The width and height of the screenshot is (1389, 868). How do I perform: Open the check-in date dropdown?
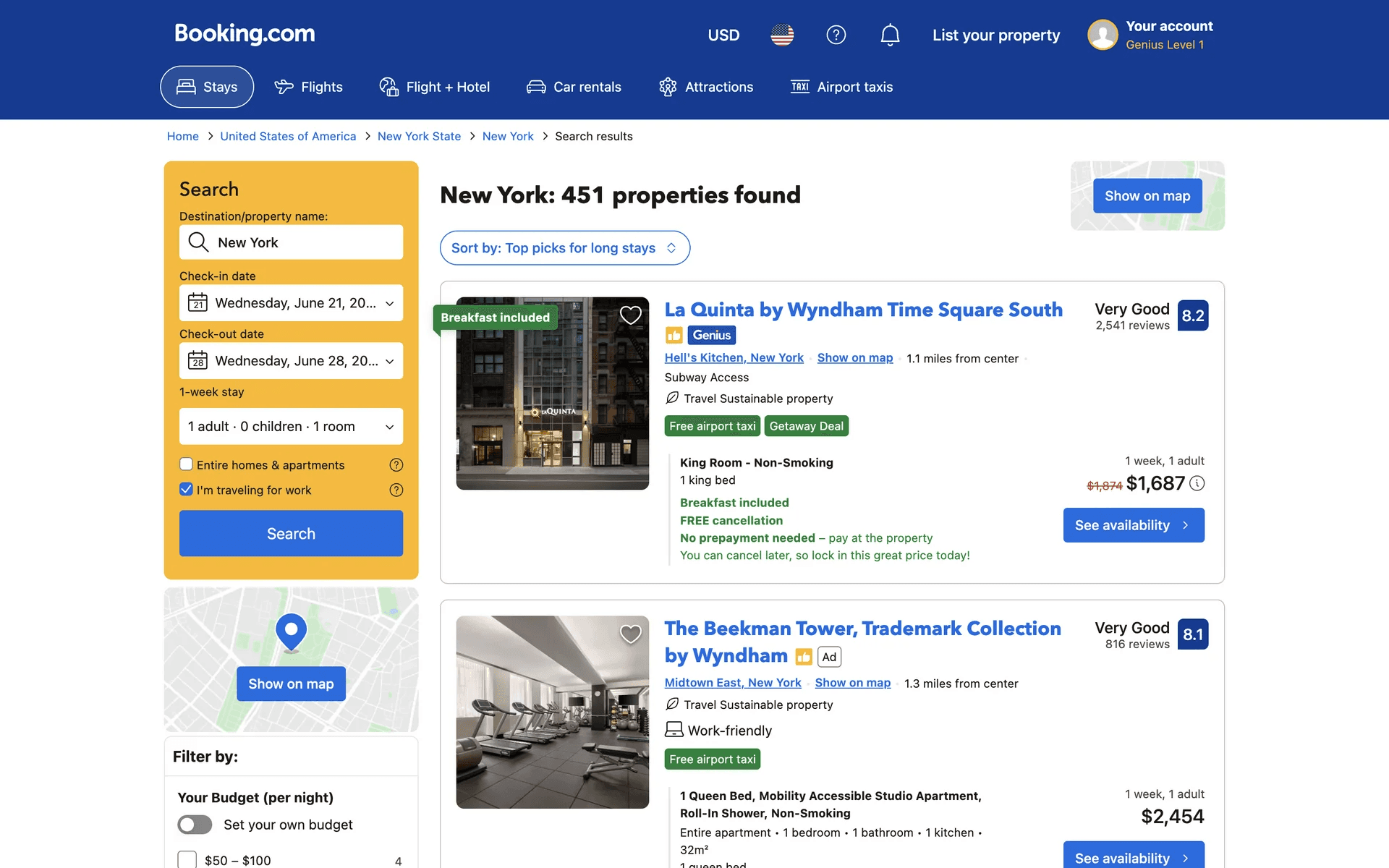(x=291, y=303)
